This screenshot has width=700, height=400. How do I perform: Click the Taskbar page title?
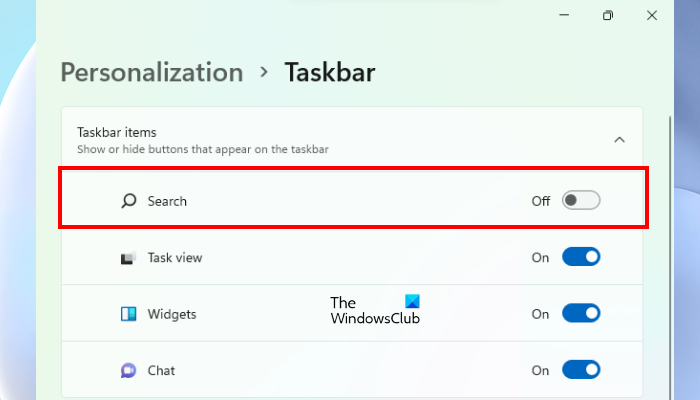click(x=330, y=72)
